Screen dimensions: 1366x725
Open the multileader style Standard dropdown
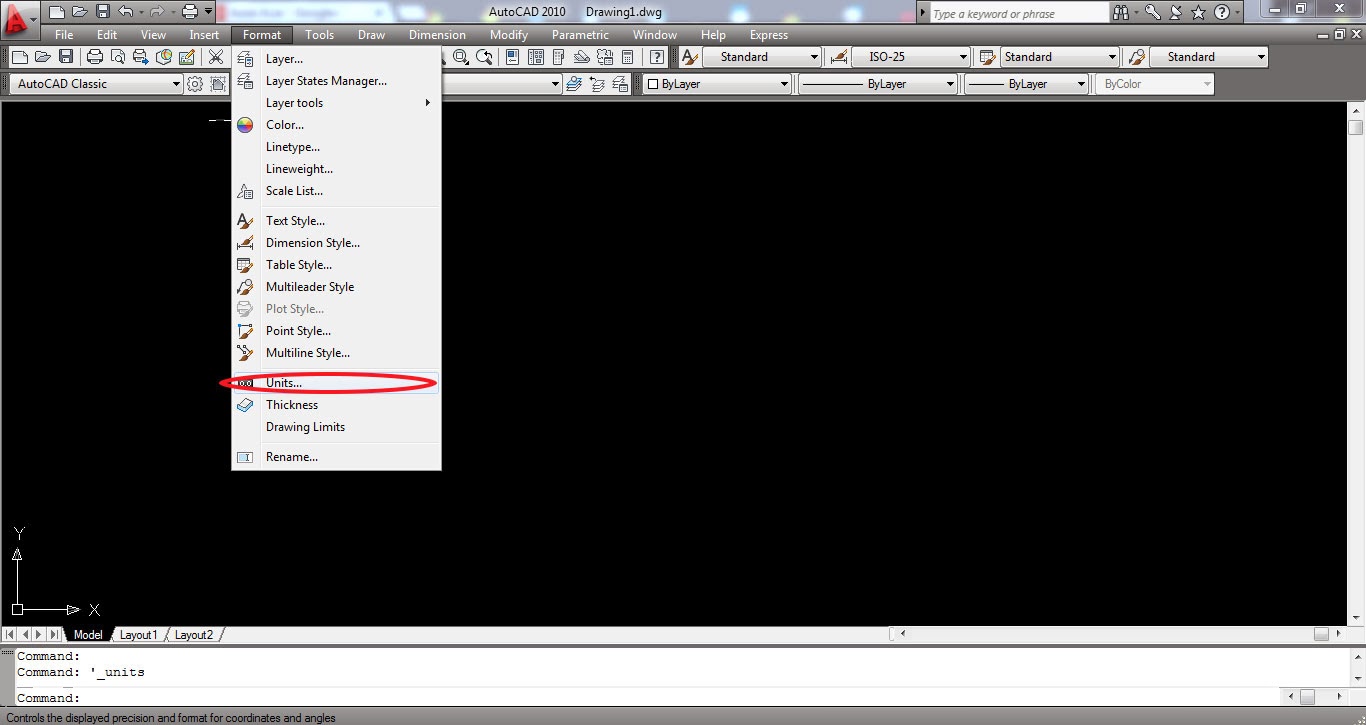[1208, 57]
